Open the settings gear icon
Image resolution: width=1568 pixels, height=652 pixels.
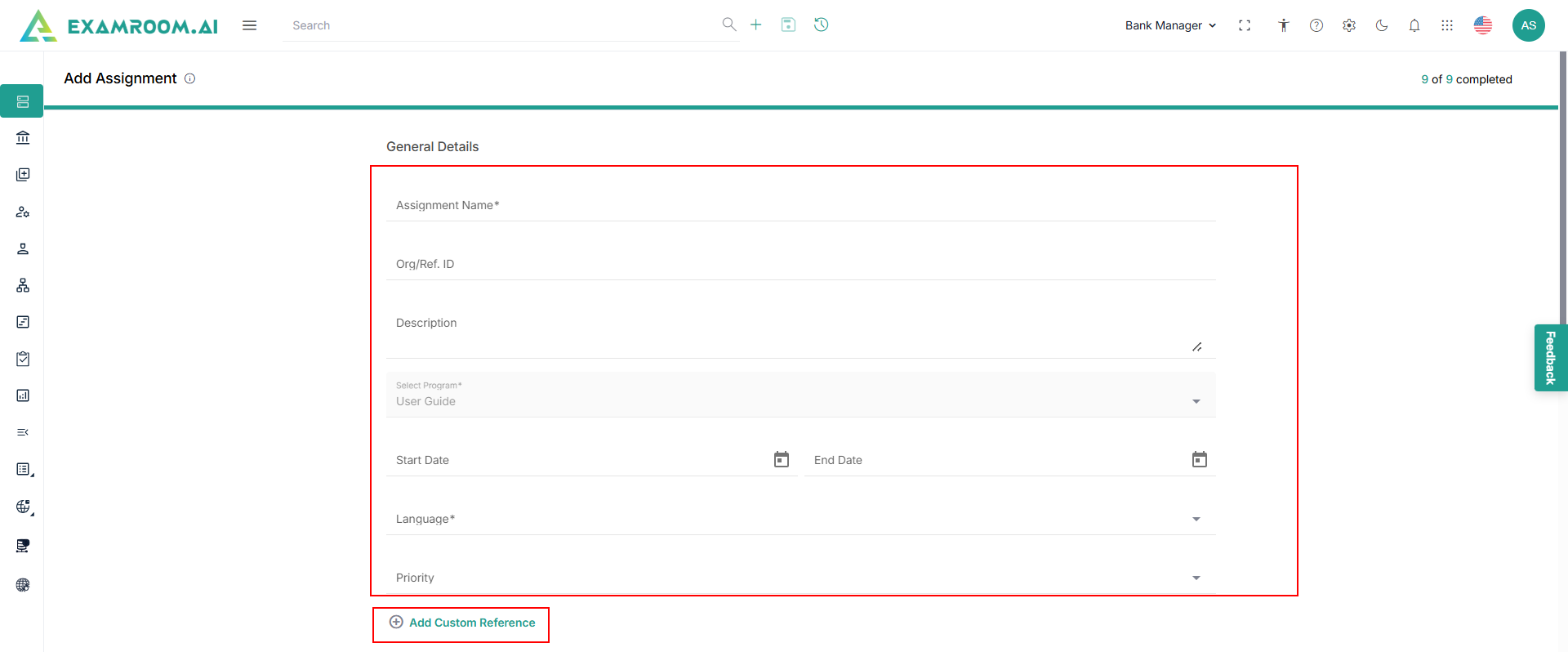pos(1349,25)
